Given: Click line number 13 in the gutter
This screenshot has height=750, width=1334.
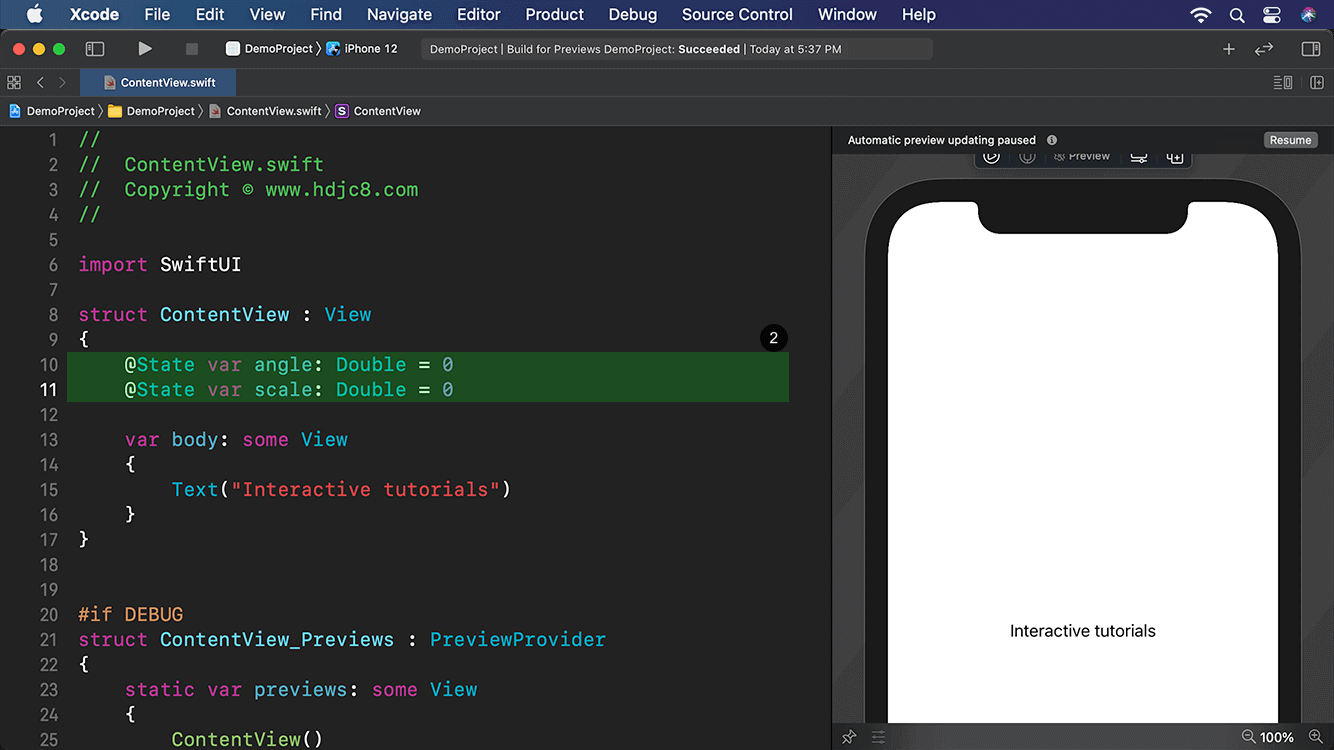Looking at the screenshot, I should coord(48,439).
